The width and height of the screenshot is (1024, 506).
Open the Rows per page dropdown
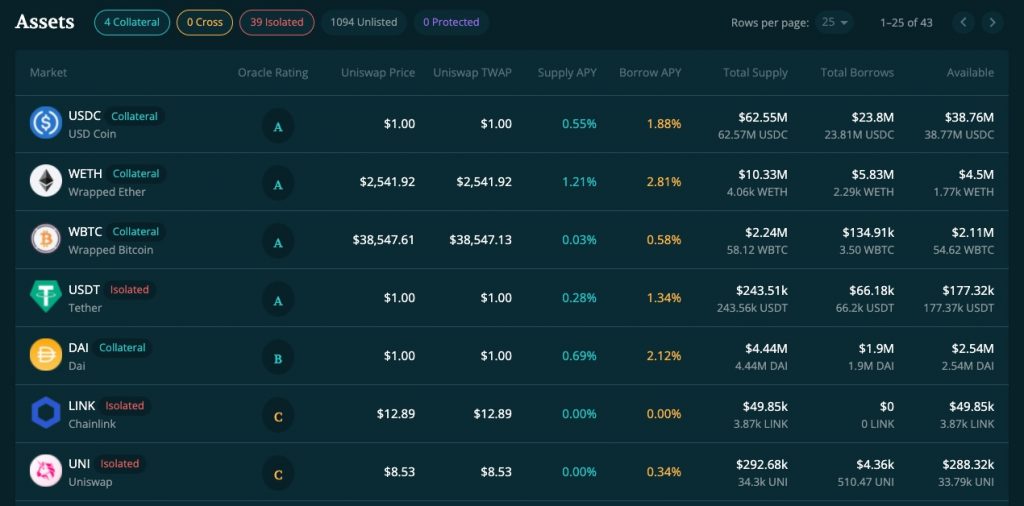coord(835,22)
